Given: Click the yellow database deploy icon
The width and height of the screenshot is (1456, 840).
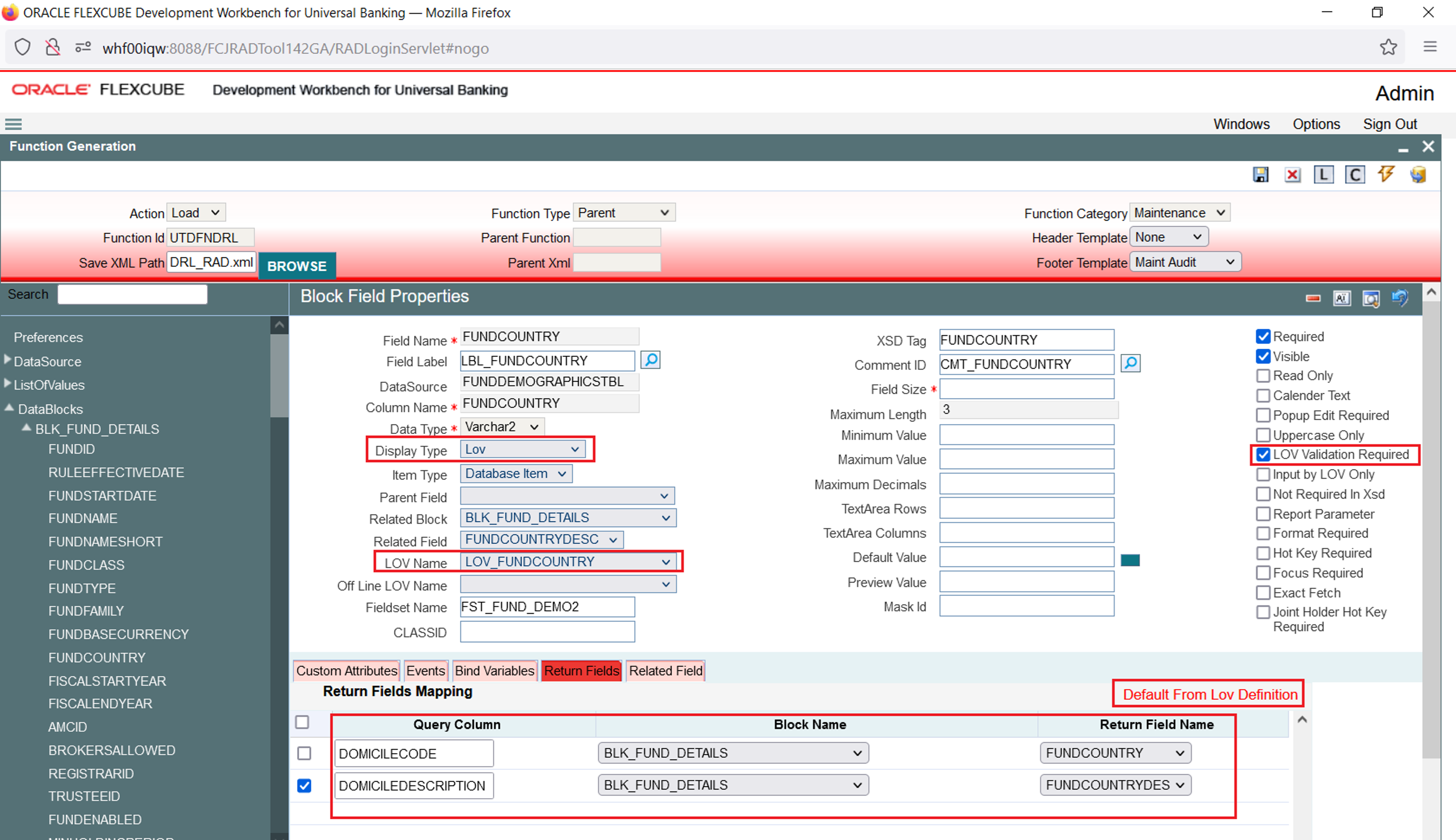Looking at the screenshot, I should (1418, 175).
